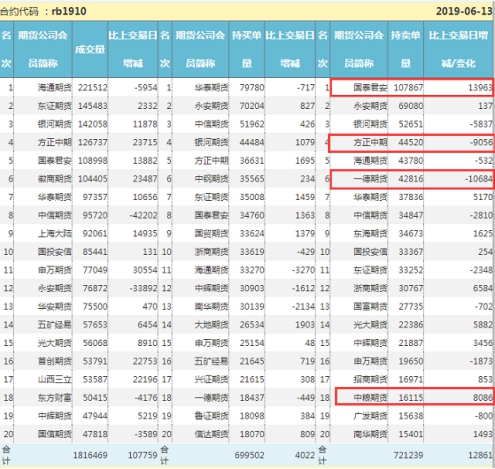Click the volume change value 30554
This screenshot has height=469, width=495.
point(145,270)
